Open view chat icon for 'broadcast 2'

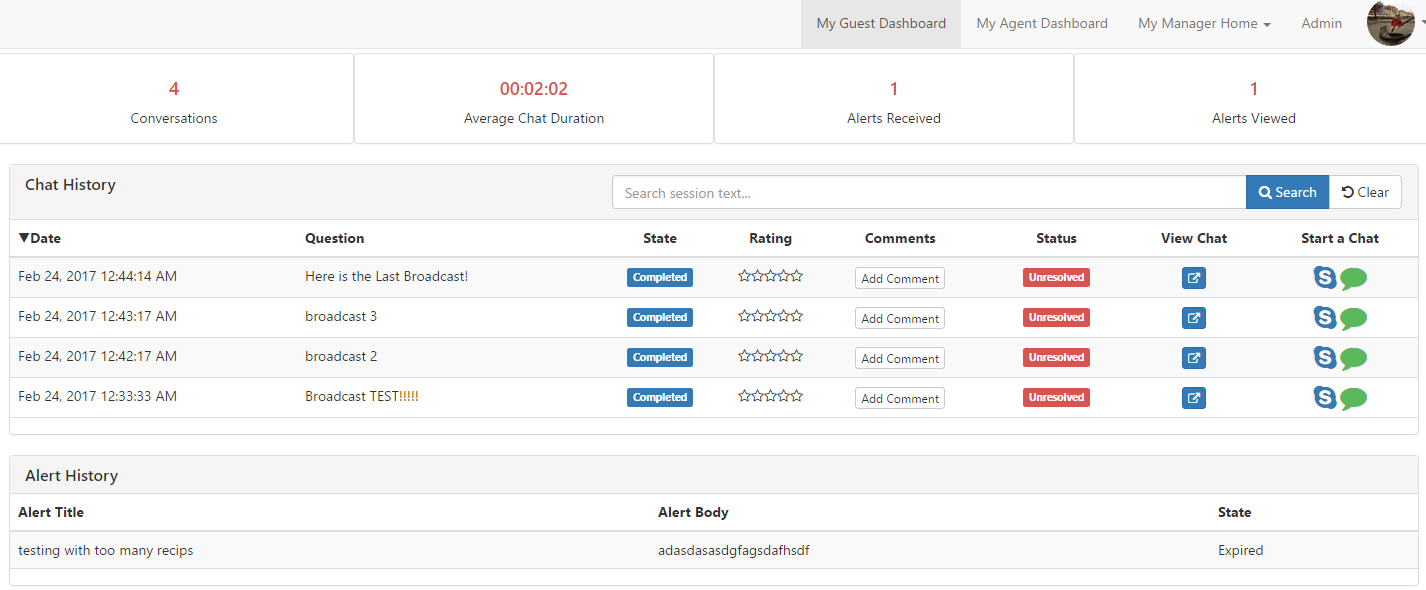(1193, 358)
